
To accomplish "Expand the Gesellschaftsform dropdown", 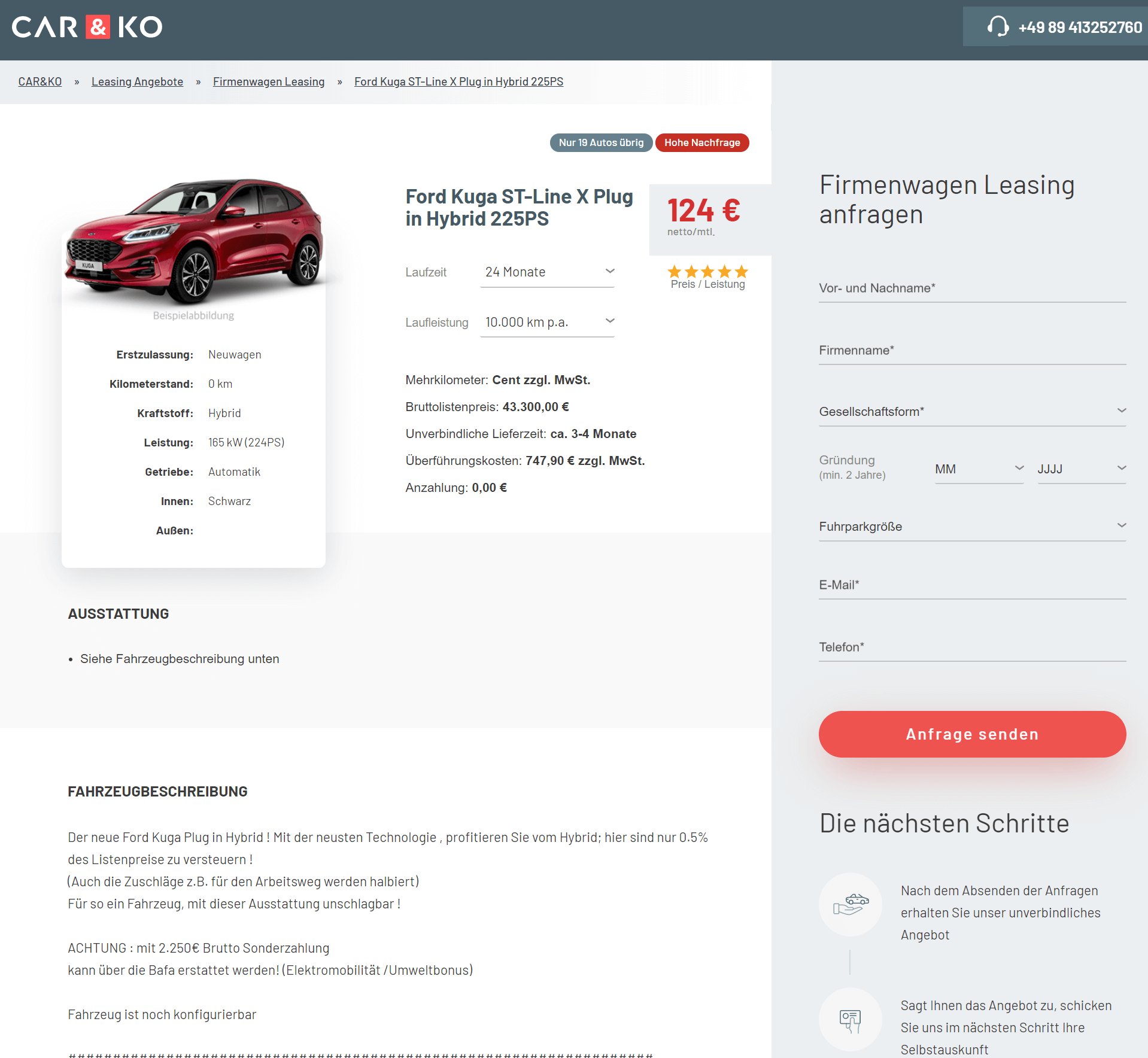I will pos(972,412).
